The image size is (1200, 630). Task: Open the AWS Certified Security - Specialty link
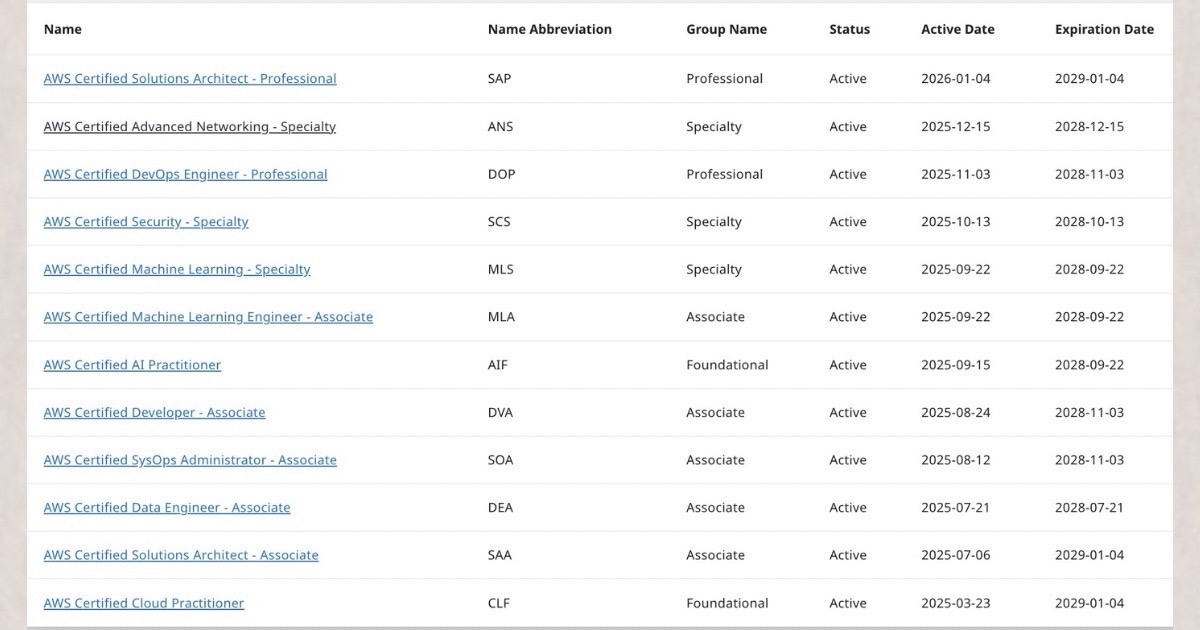[146, 222]
